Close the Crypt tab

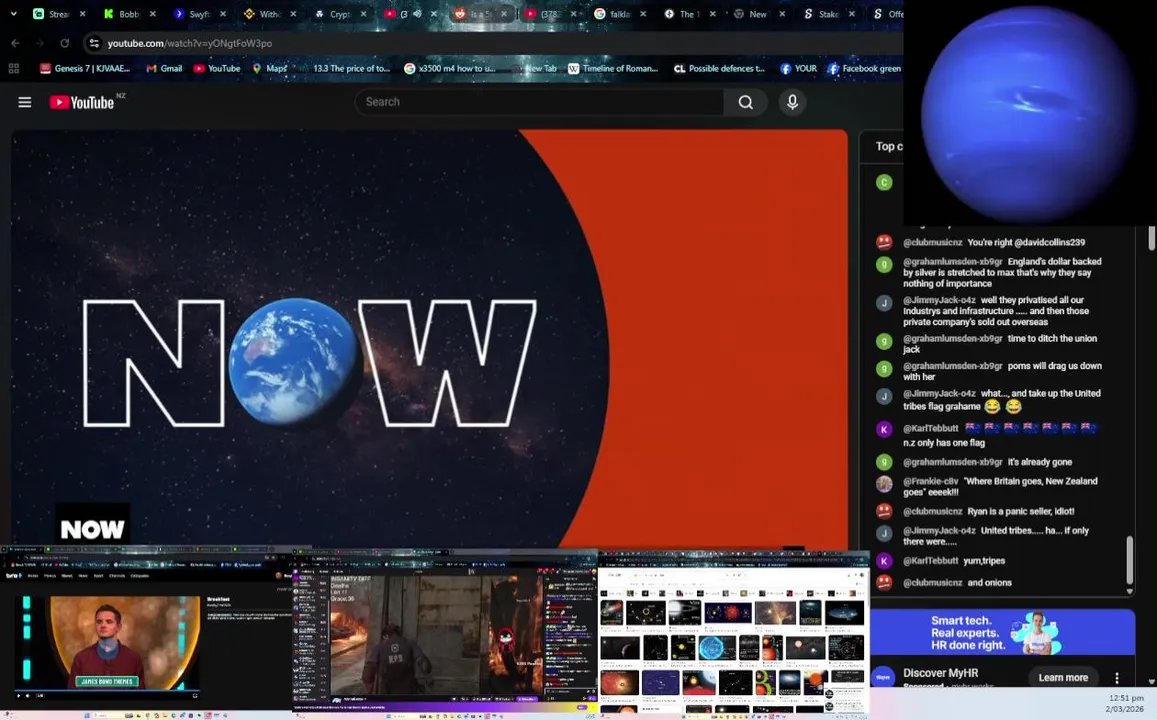363,14
